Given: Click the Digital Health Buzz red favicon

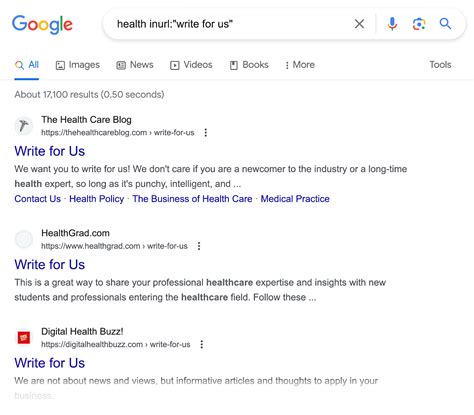Looking at the screenshot, I should (x=24, y=338).
